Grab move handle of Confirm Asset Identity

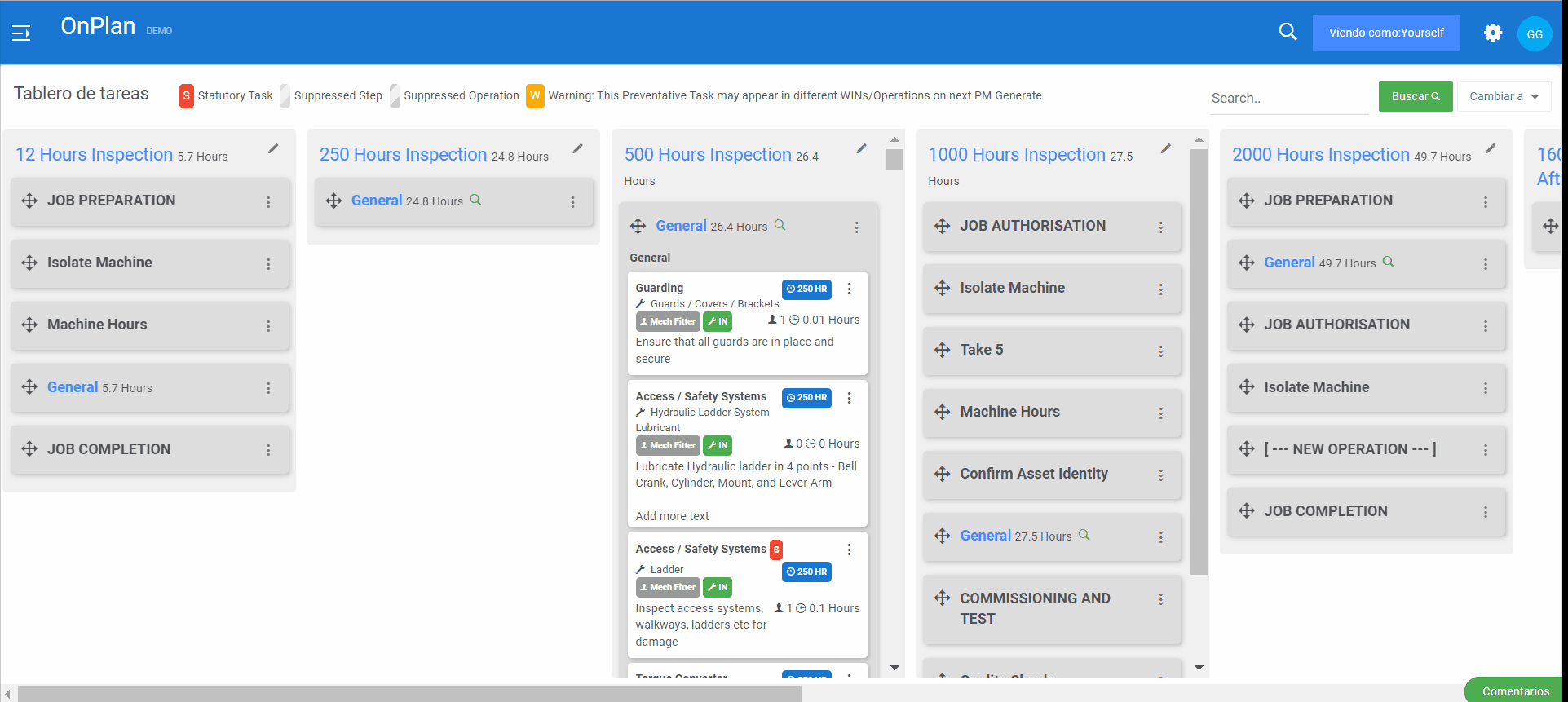point(942,474)
